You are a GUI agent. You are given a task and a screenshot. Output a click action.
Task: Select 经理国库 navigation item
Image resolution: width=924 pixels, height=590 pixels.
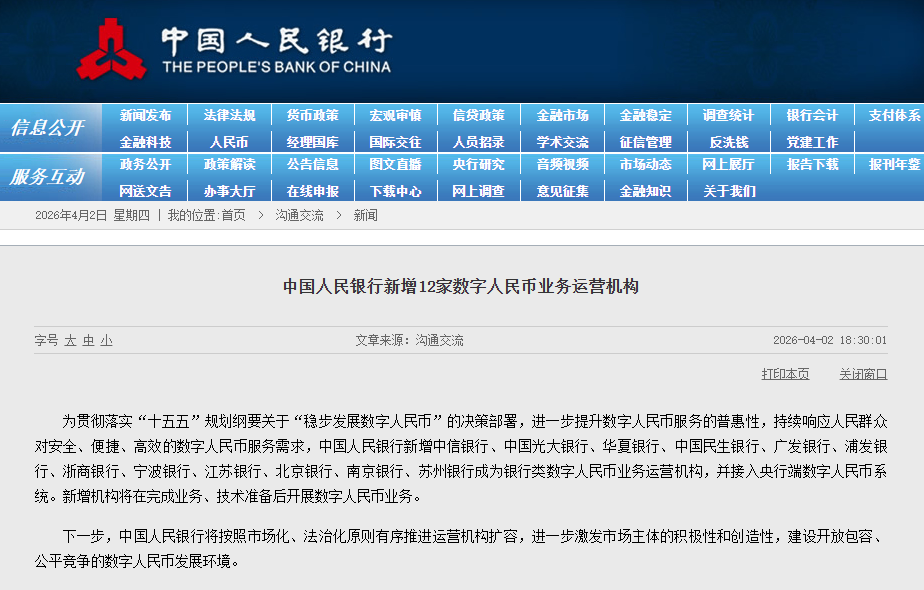(x=312, y=142)
